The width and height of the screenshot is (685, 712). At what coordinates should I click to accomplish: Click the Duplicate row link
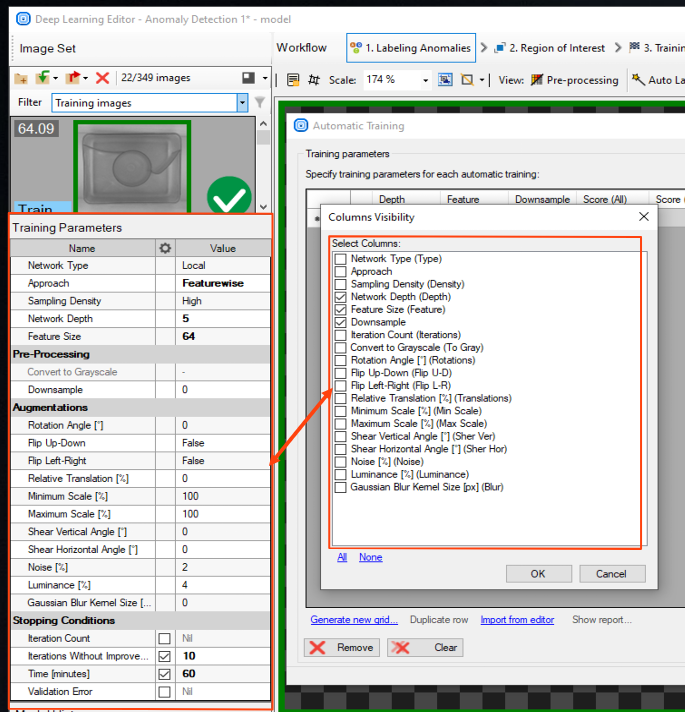pos(439,620)
